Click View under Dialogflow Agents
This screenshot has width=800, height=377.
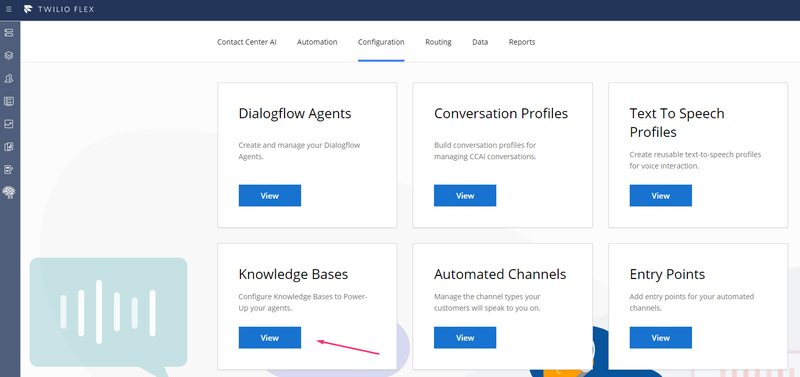point(269,195)
